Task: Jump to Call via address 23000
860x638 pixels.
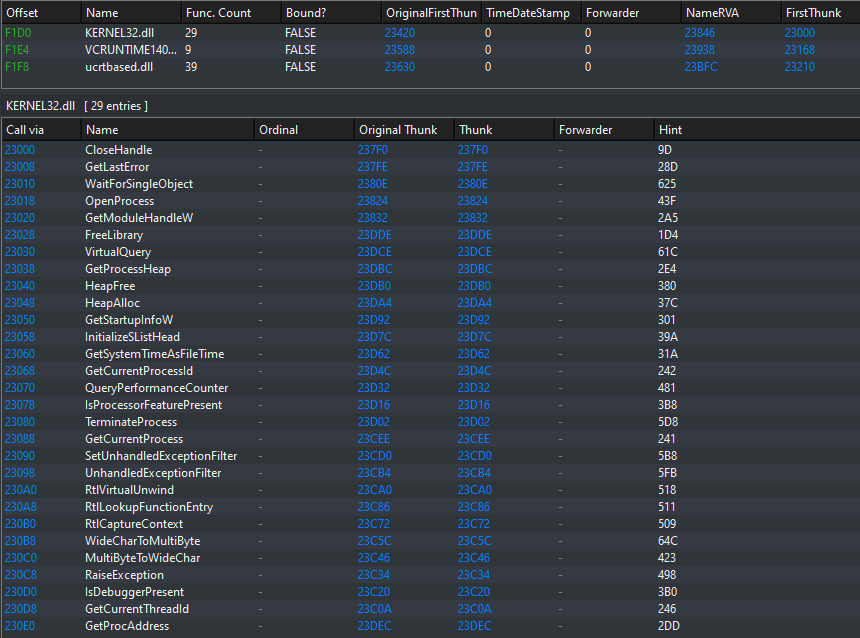Action: [20, 150]
